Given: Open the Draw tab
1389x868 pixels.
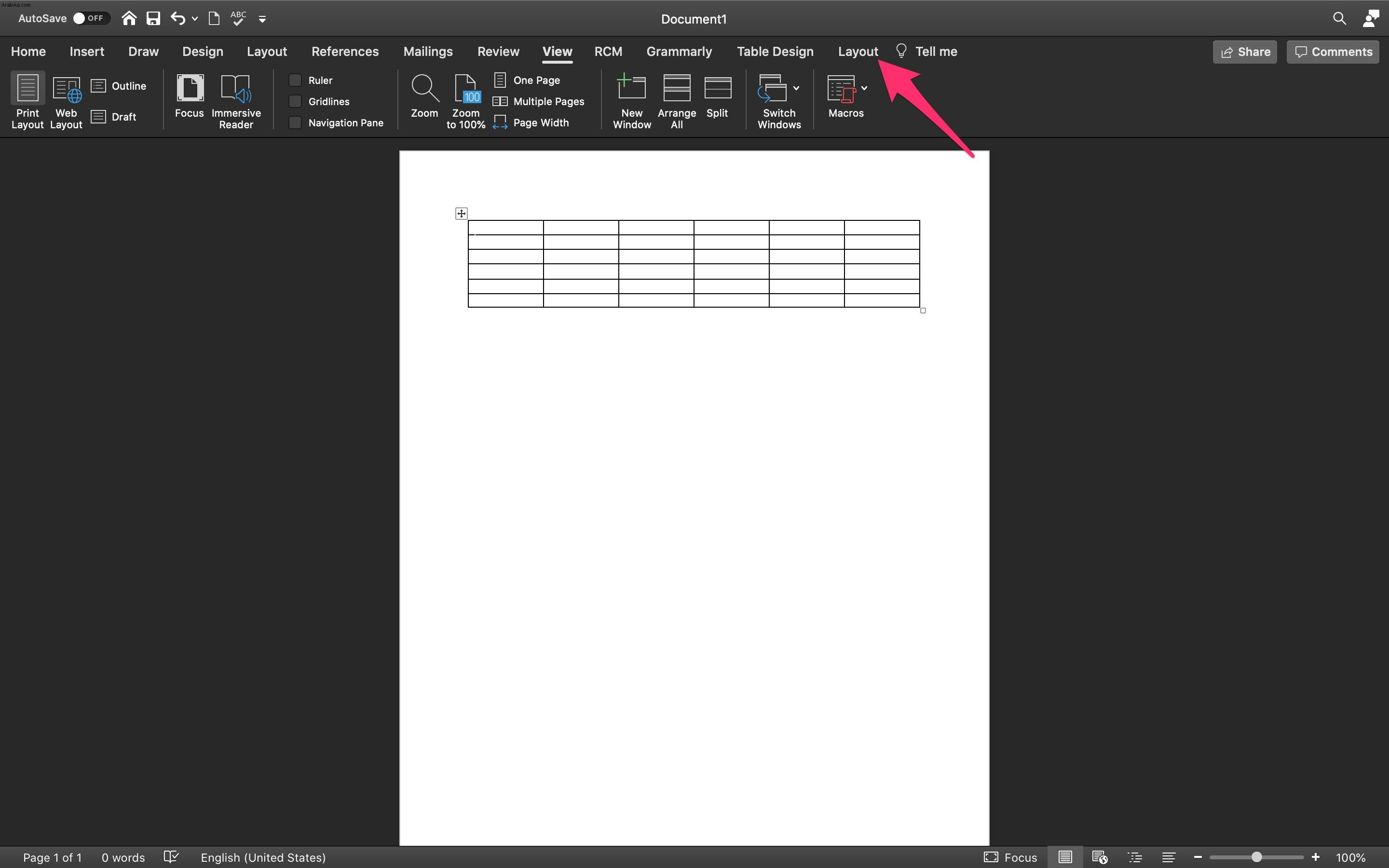Looking at the screenshot, I should (144, 51).
